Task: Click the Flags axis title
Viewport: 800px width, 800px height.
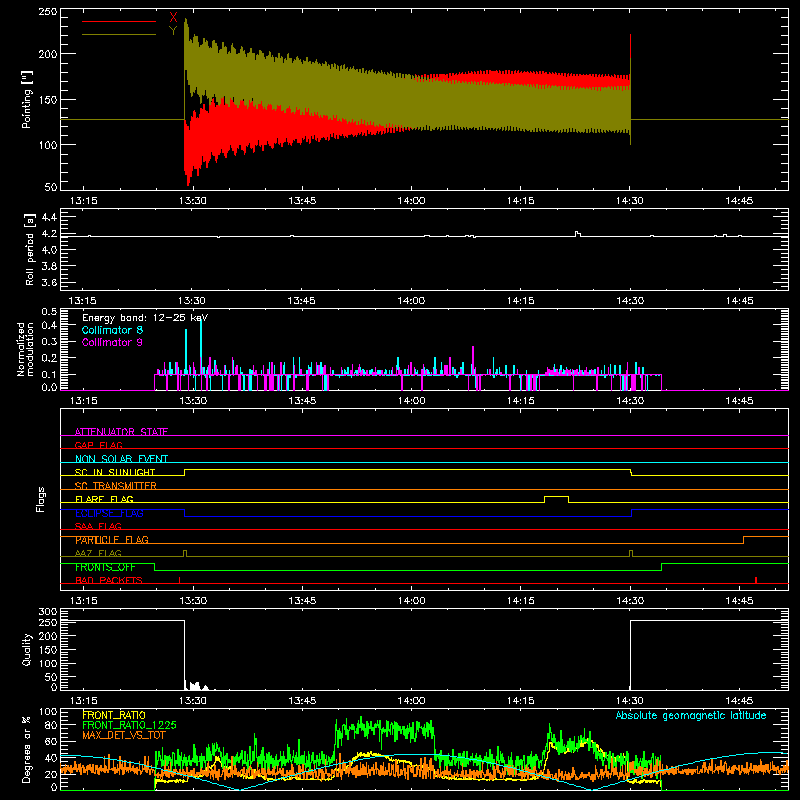Action: (x=41, y=499)
